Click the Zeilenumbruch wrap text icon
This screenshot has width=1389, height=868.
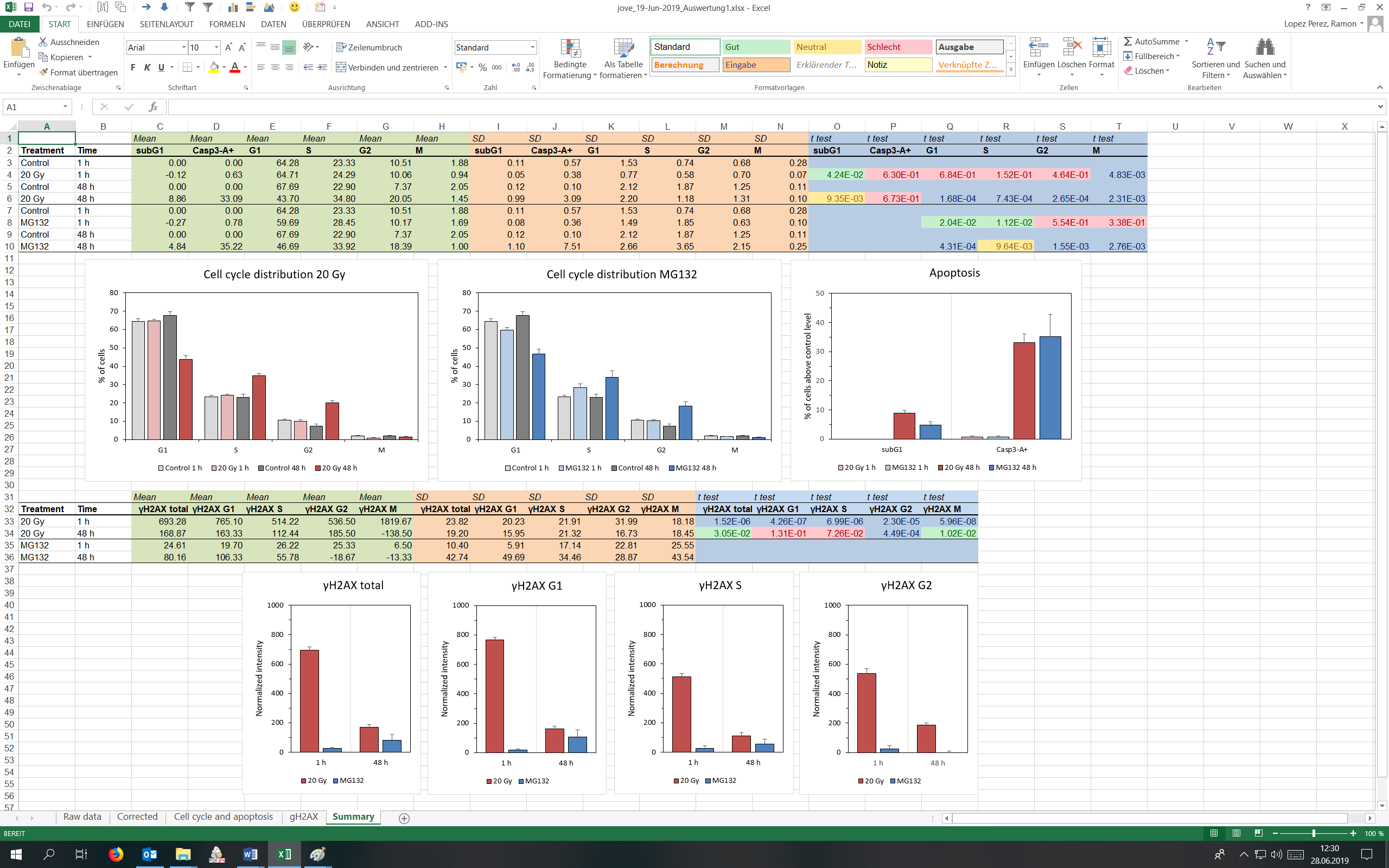341,47
